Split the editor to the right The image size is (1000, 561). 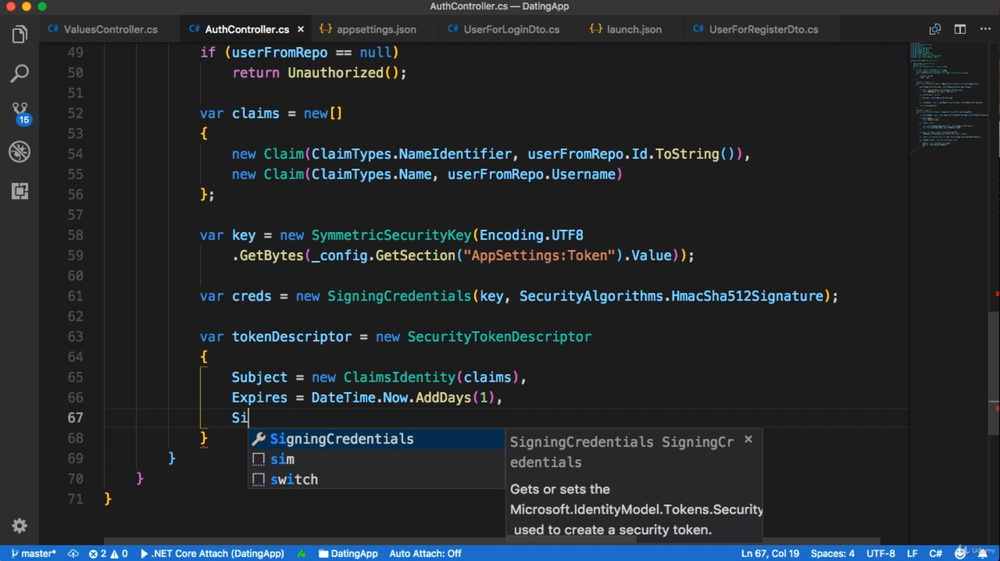pyautogui.click(x=960, y=29)
